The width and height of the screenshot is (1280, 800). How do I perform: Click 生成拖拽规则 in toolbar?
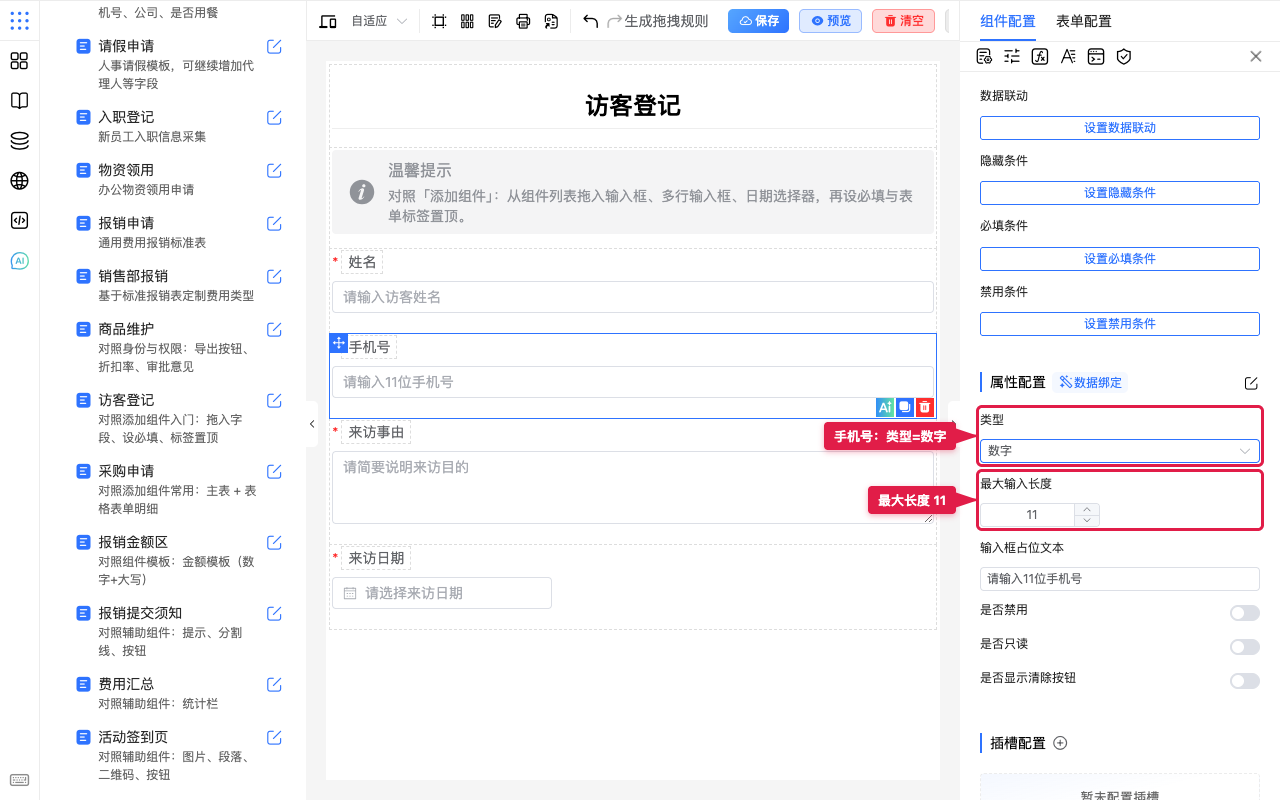click(666, 21)
